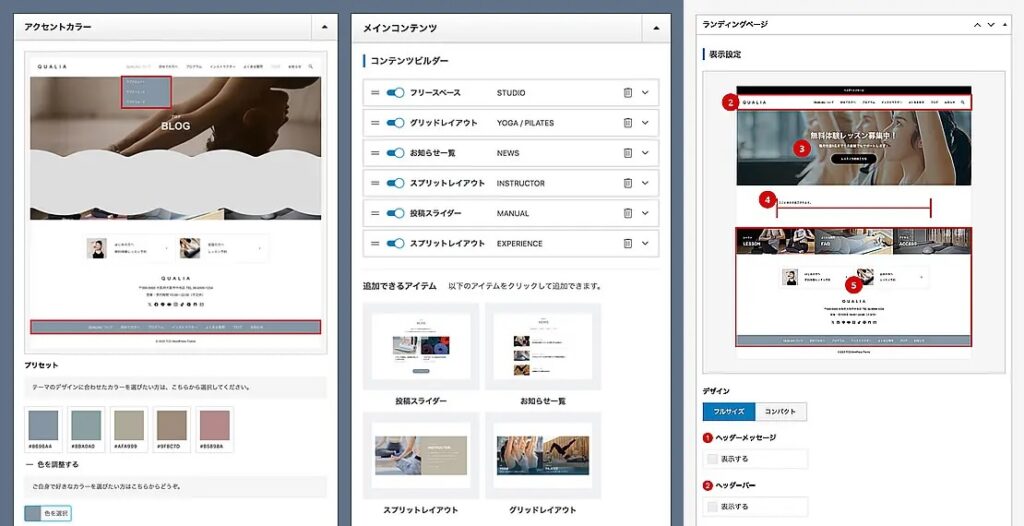Click the プリセット label

pos(41,365)
